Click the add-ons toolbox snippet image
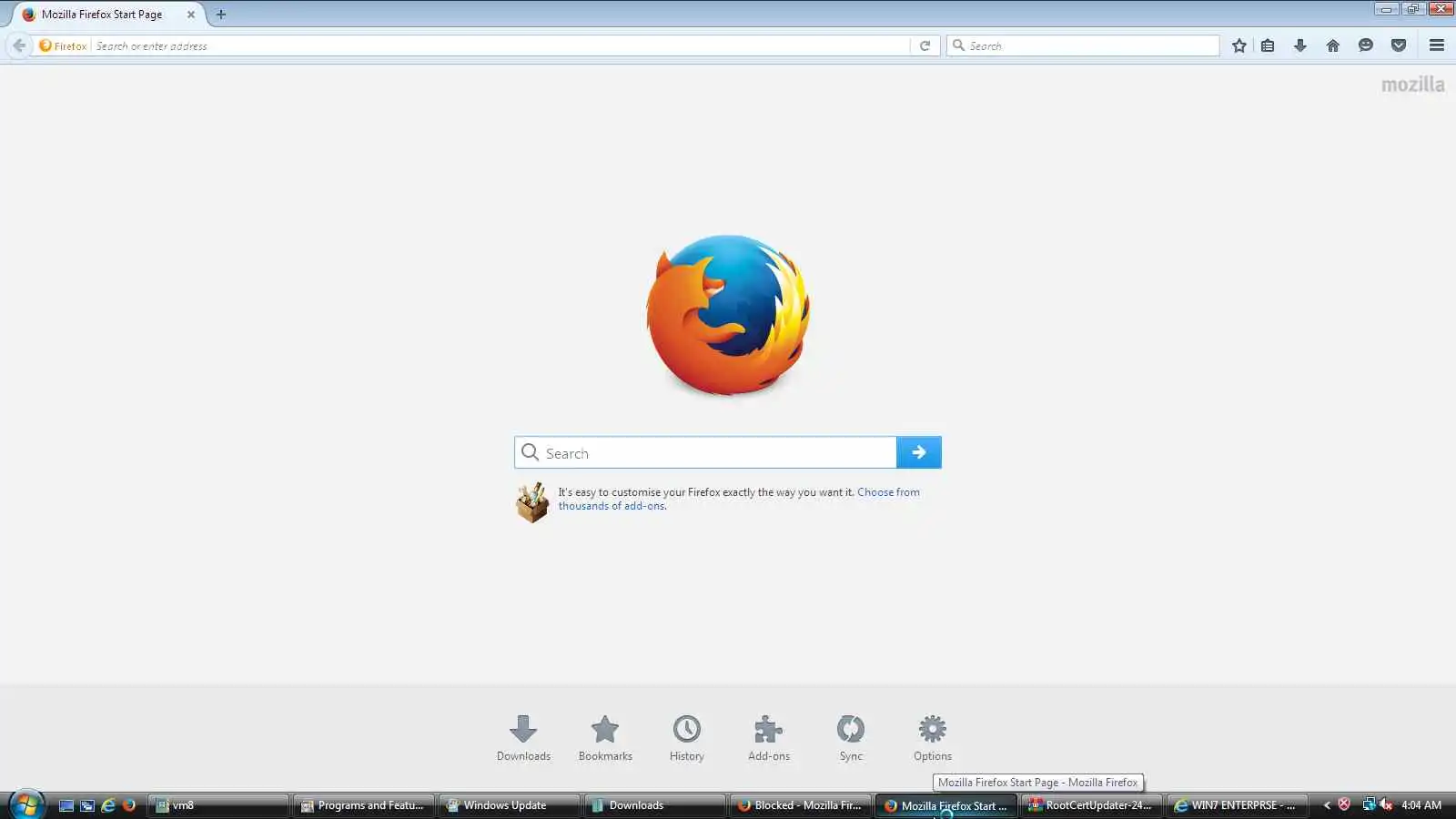 coord(532,501)
